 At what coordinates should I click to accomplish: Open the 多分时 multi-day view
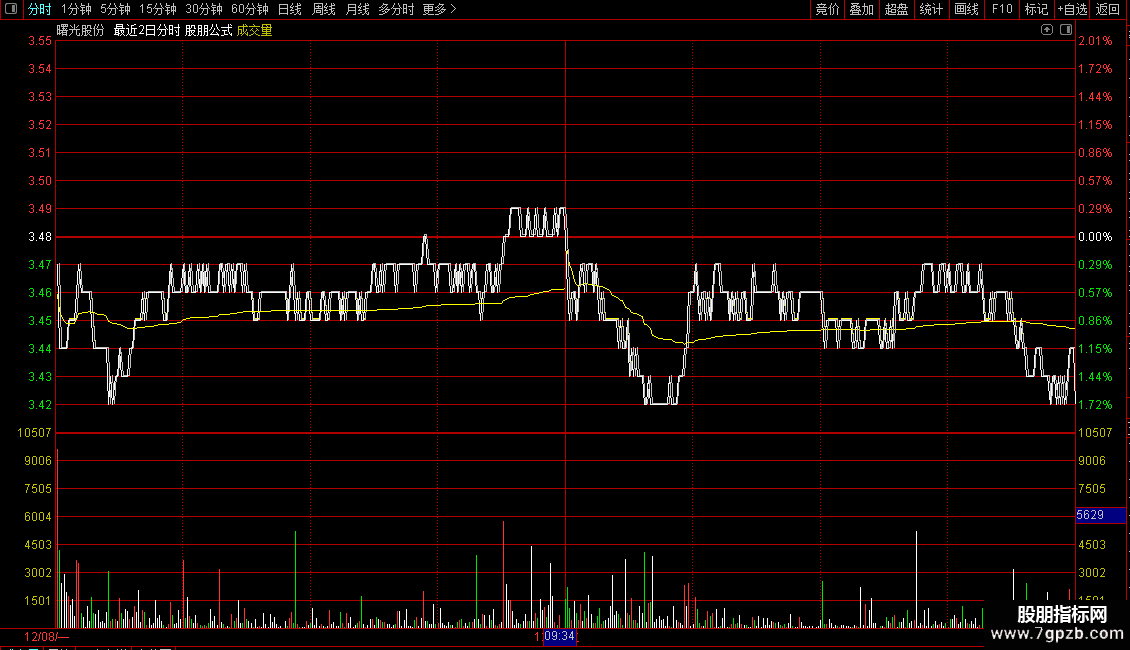coord(396,9)
